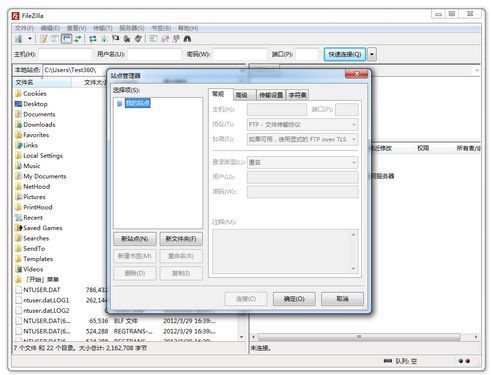
Task: Select the Documents folder in local list
Action: (35, 114)
